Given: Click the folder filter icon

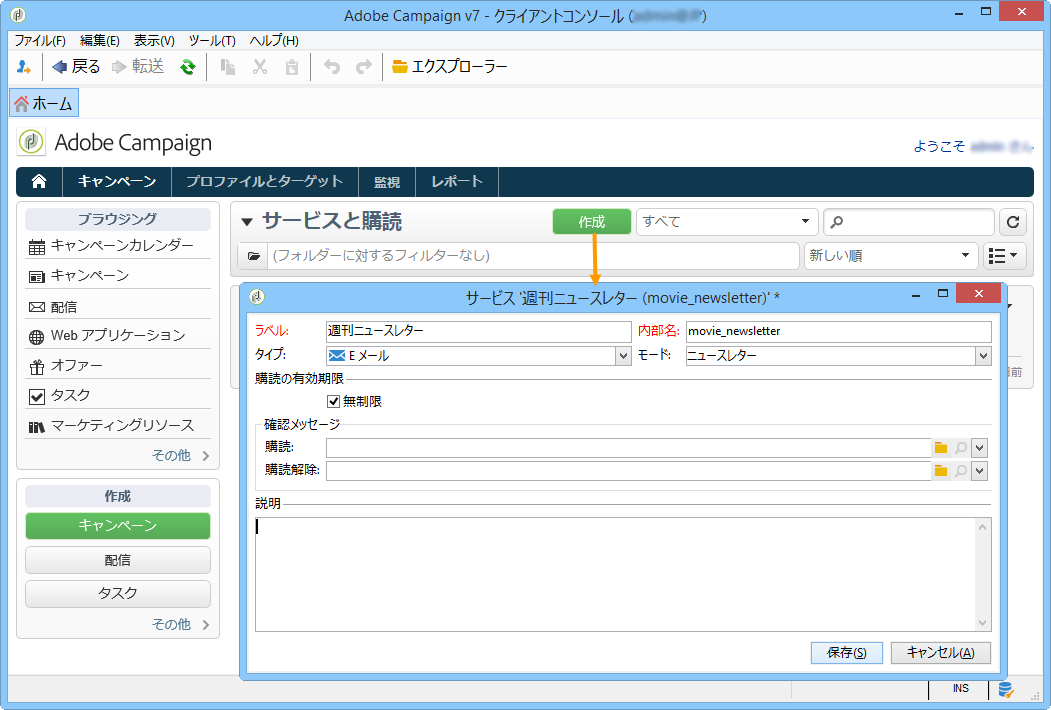Looking at the screenshot, I should click(253, 255).
